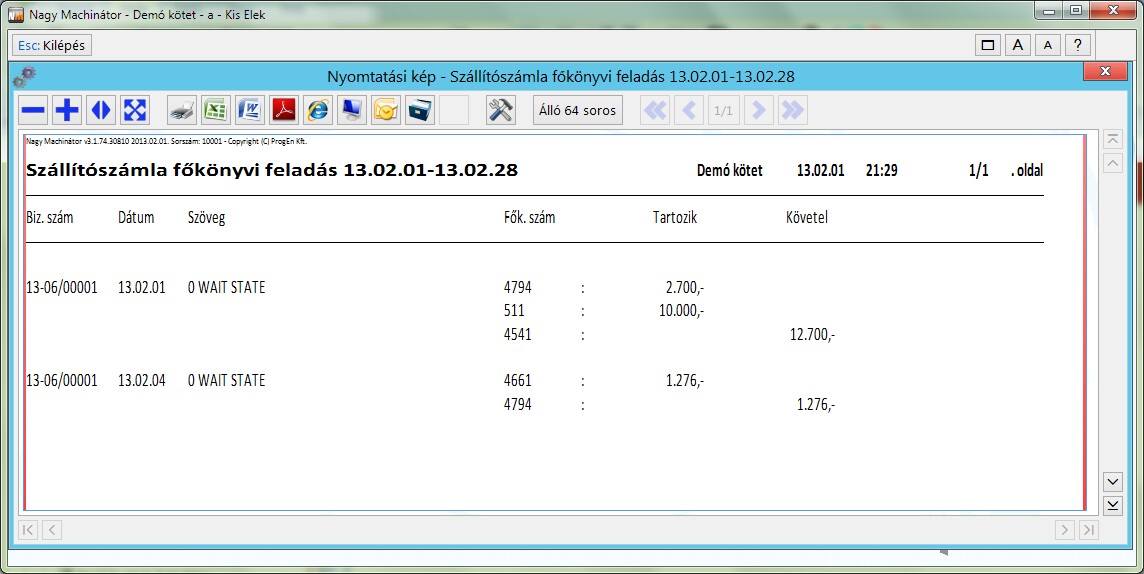The image size is (1144, 574).
Task: Click amount 1.276,- in Tartozik column
Action: tap(685, 381)
